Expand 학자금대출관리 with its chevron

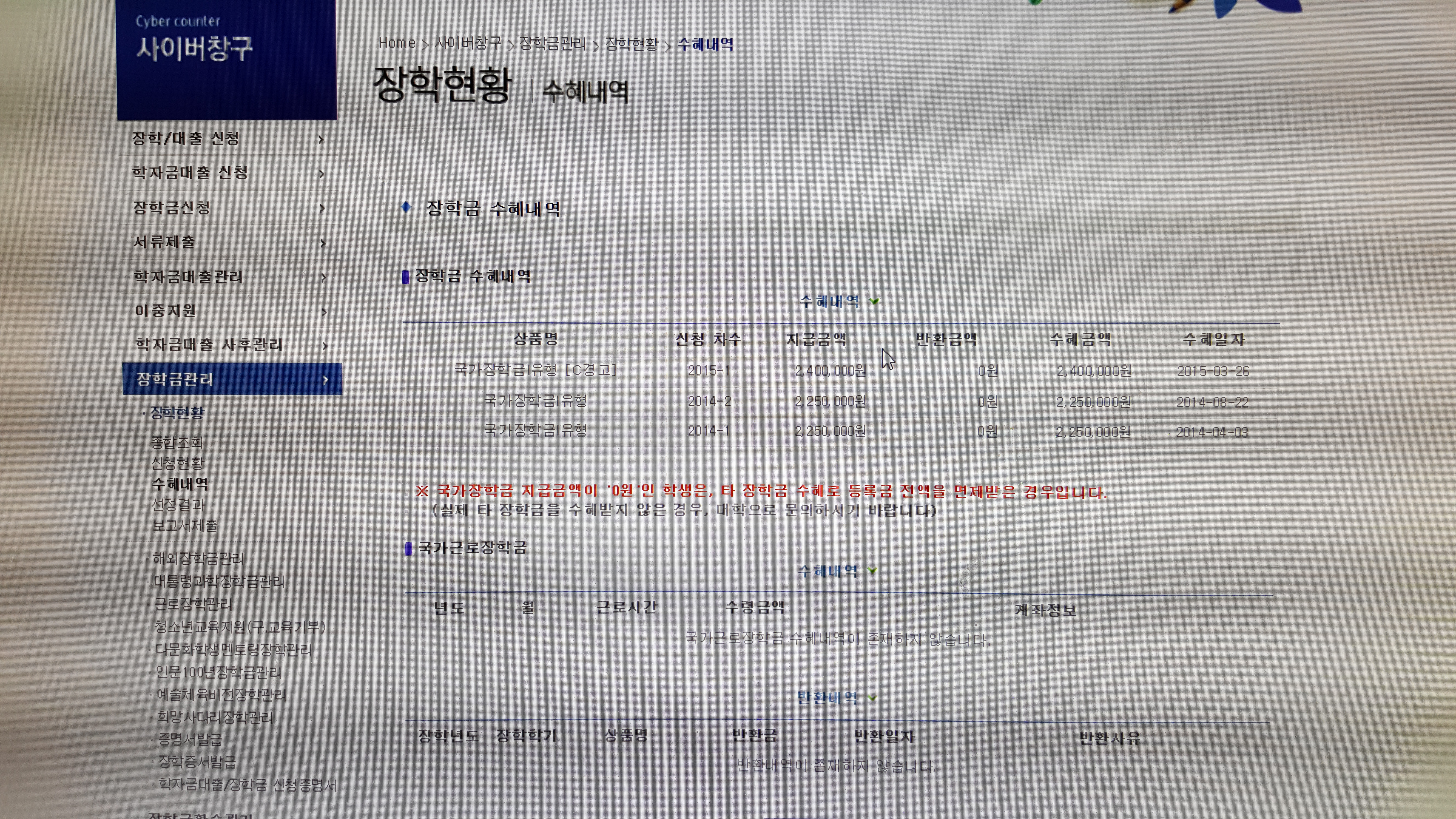pyautogui.click(x=323, y=277)
